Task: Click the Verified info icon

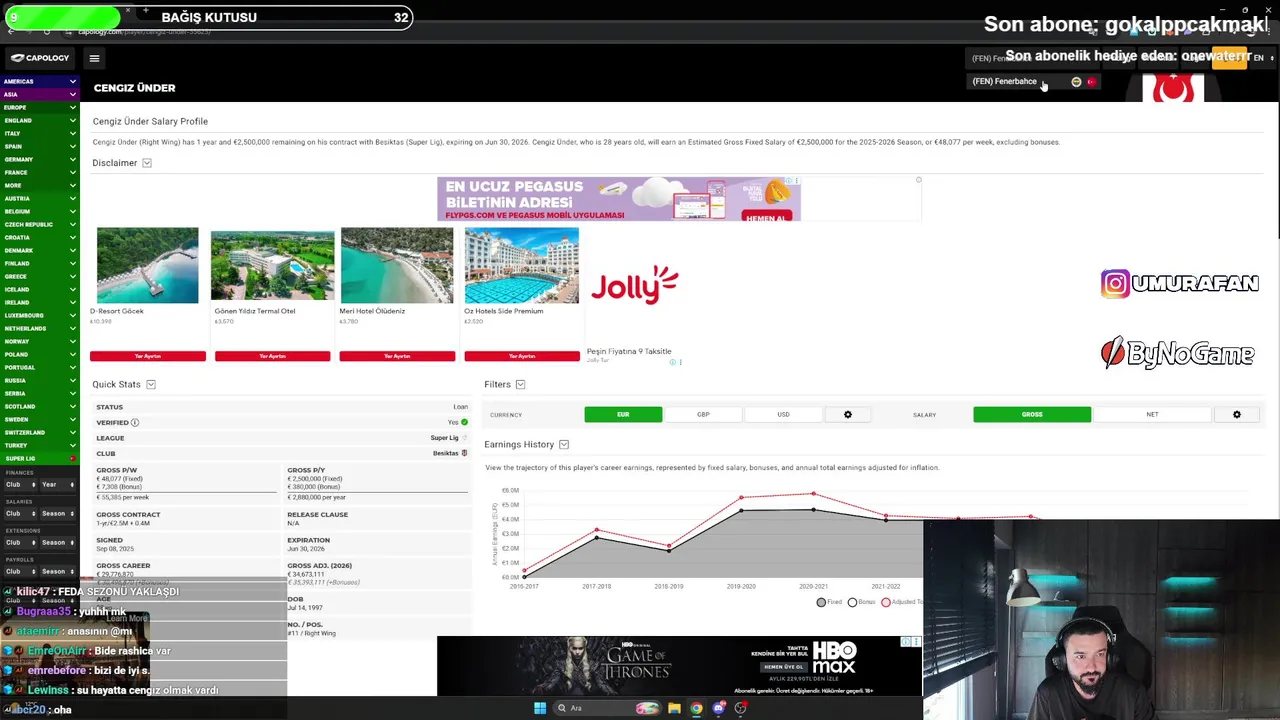Action: (x=135, y=422)
